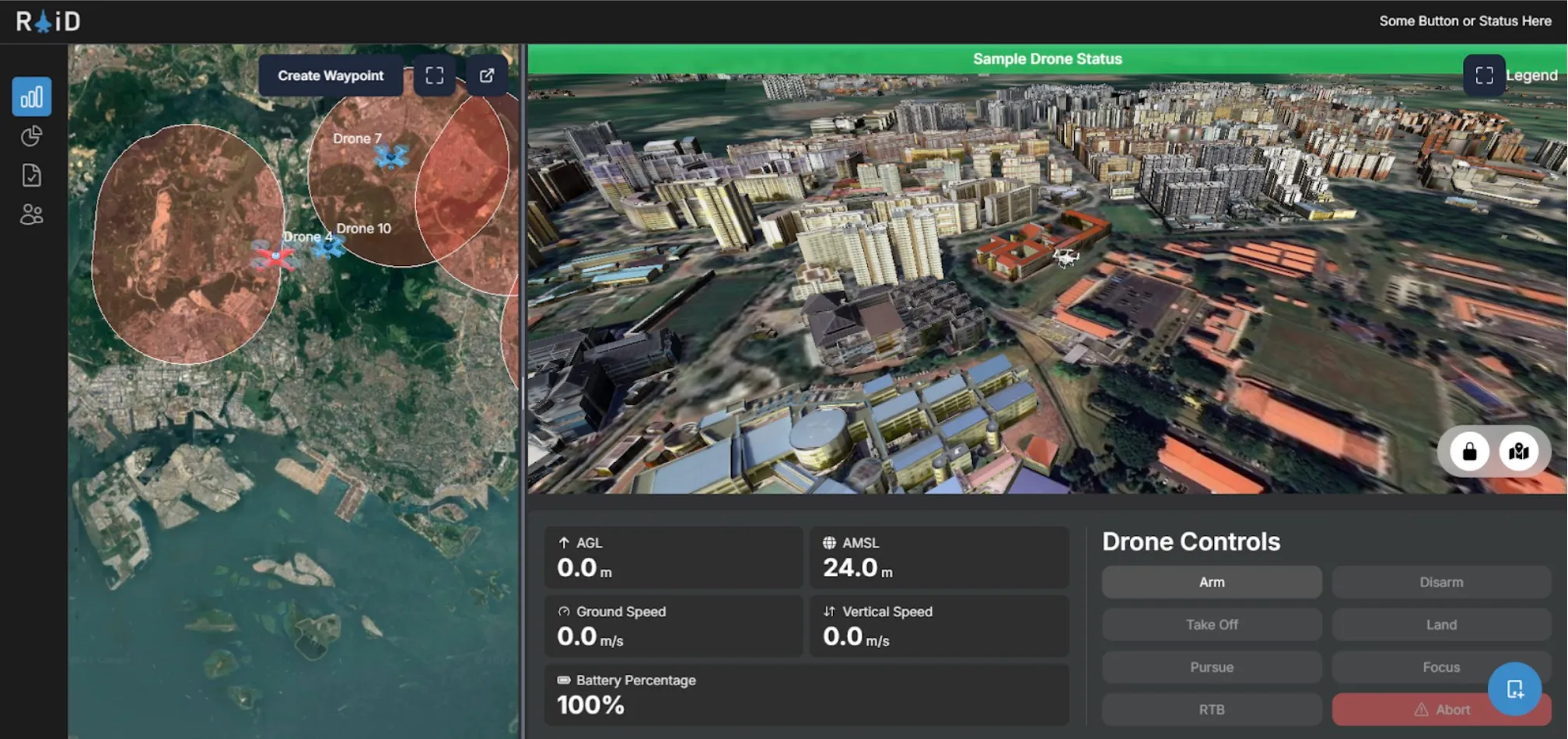
Task: Select the red Drone 4 marker
Action: tap(274, 256)
